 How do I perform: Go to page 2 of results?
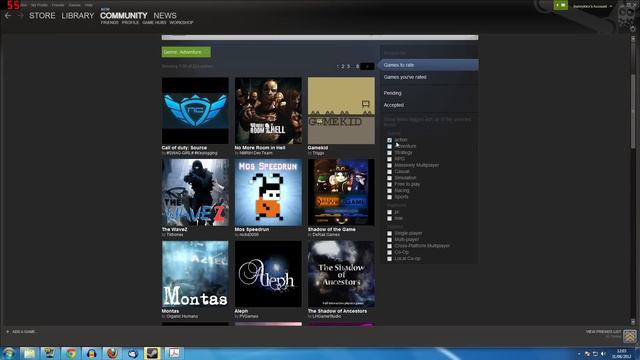[343, 66]
